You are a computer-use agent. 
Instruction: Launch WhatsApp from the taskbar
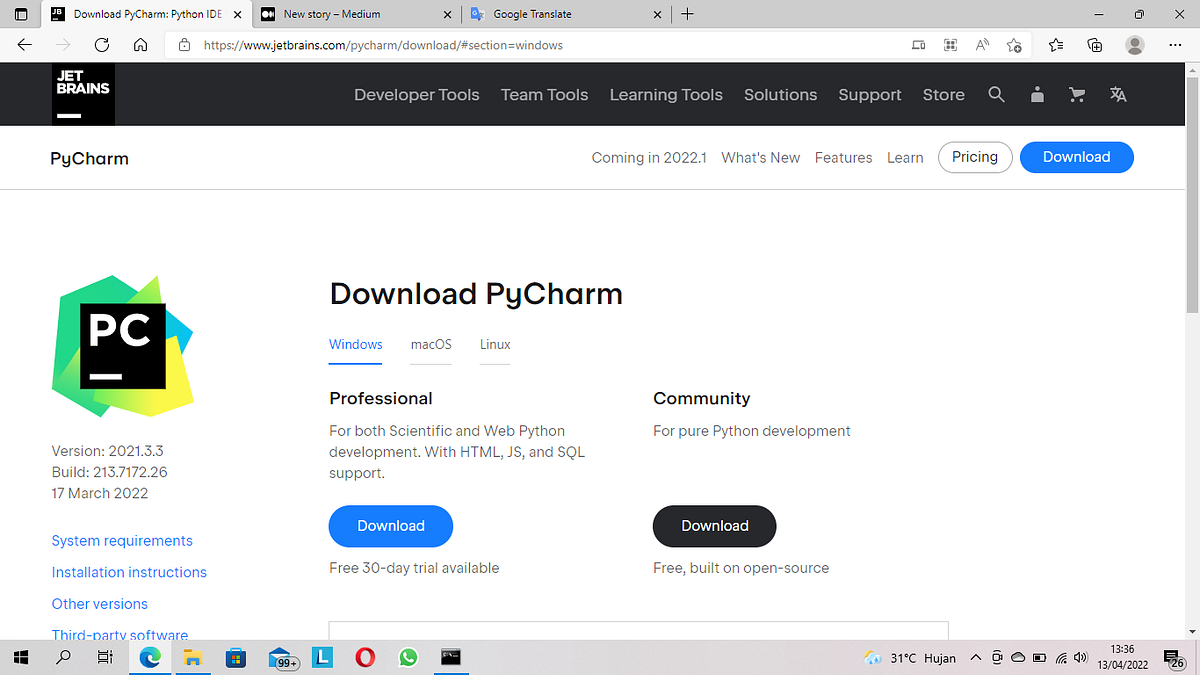pos(408,657)
